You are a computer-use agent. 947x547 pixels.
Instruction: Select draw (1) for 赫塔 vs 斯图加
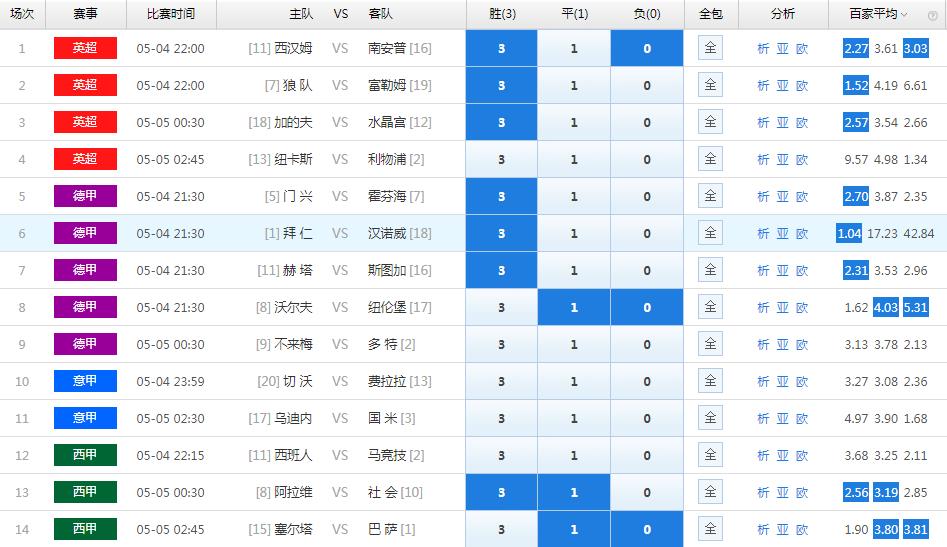574,270
